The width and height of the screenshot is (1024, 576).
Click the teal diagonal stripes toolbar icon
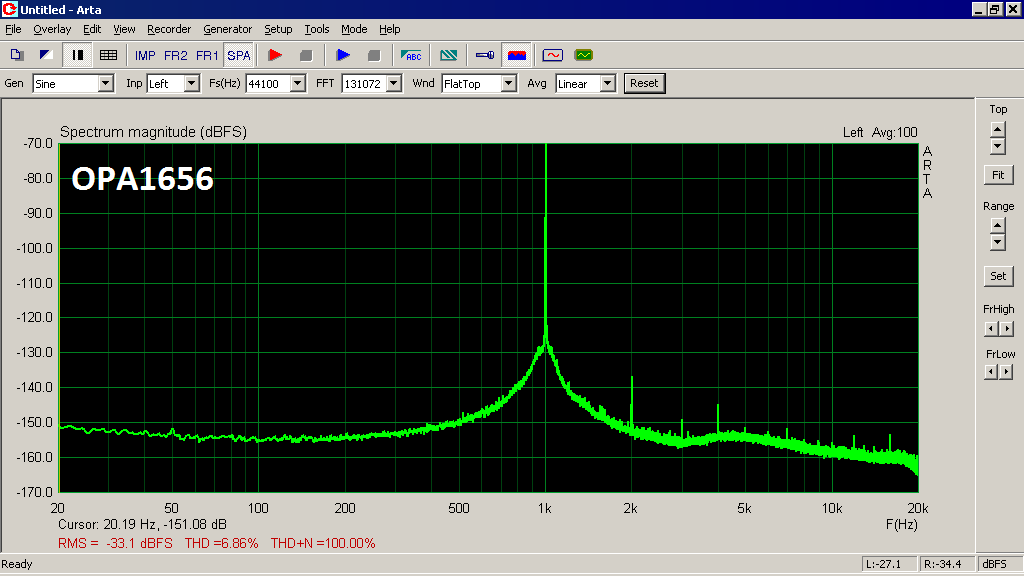pos(449,56)
